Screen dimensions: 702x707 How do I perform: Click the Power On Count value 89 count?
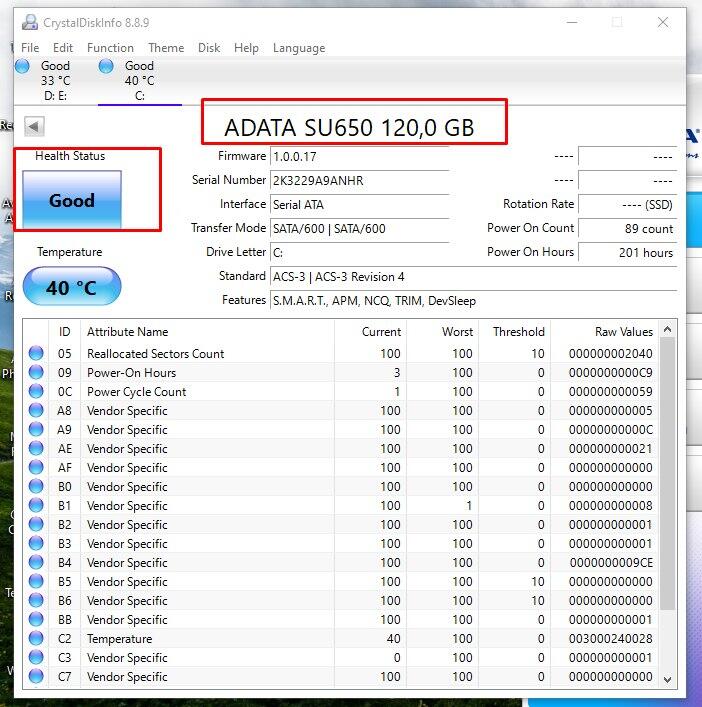[628, 229]
